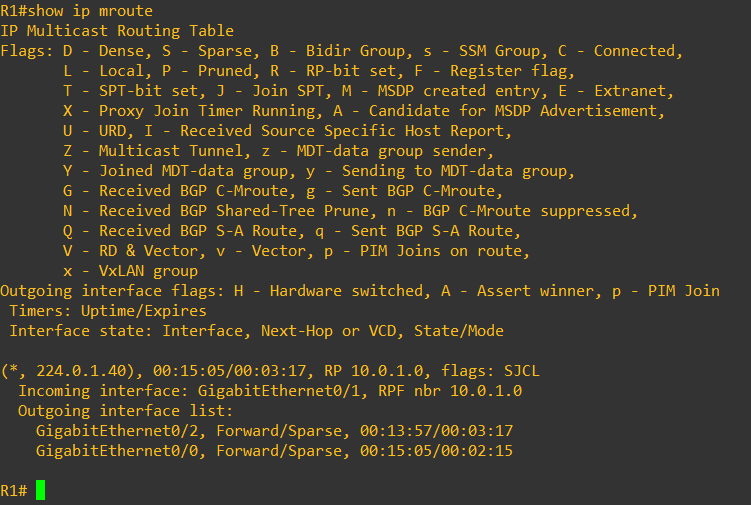Screen dimensions: 751x505
Task: Click the 00:13:57/00:03:17 timer value
Action: coord(436,431)
